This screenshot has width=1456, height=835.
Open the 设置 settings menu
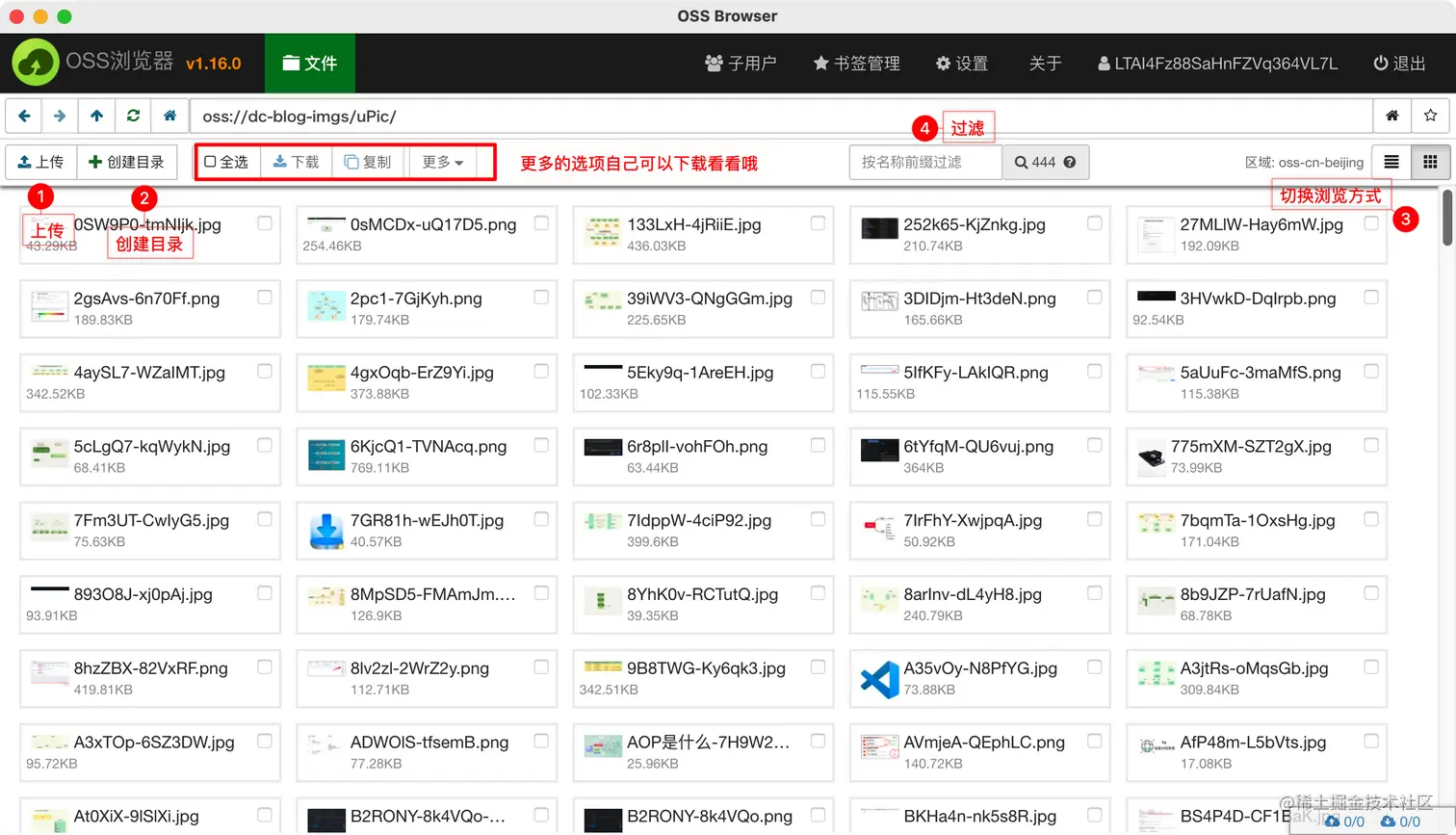coord(962,63)
